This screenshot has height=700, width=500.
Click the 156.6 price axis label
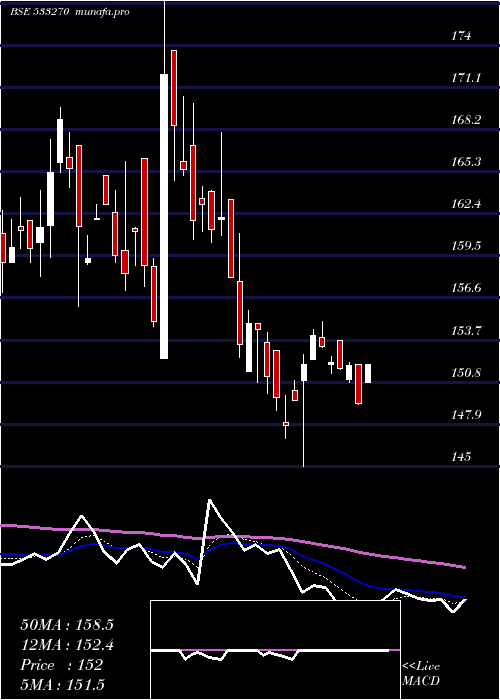(465, 288)
